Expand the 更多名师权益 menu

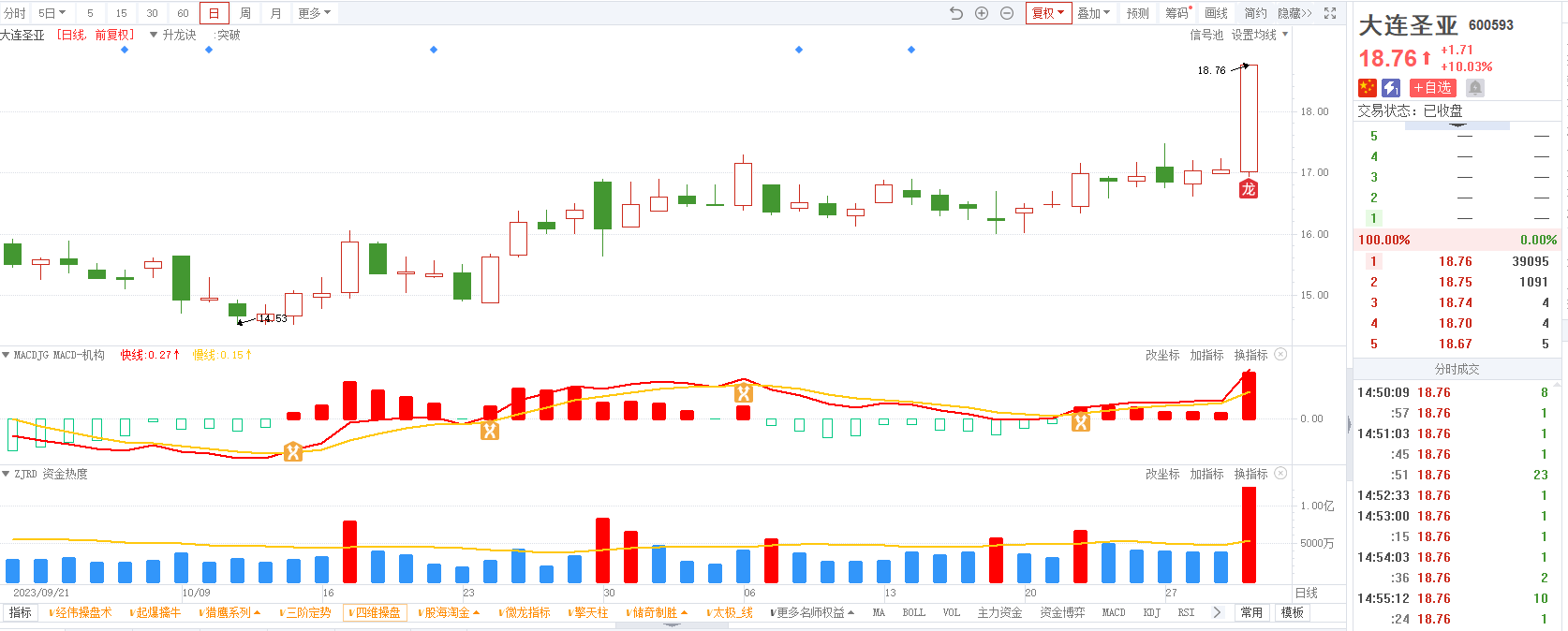click(x=811, y=612)
